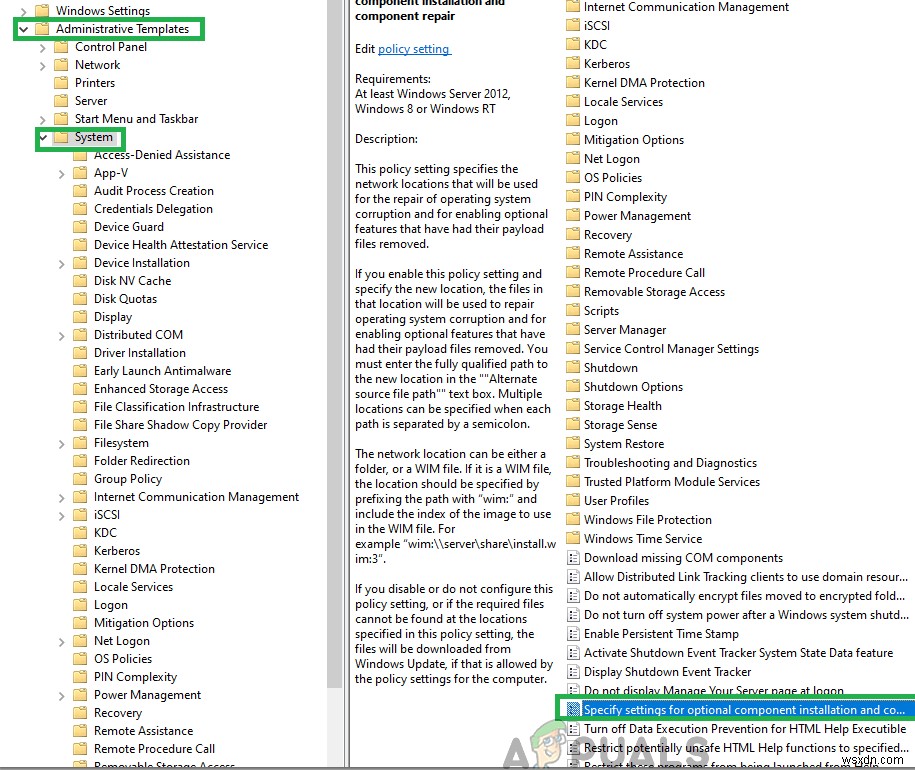
Task: Expand the Control Panel tree node
Action: (42, 48)
